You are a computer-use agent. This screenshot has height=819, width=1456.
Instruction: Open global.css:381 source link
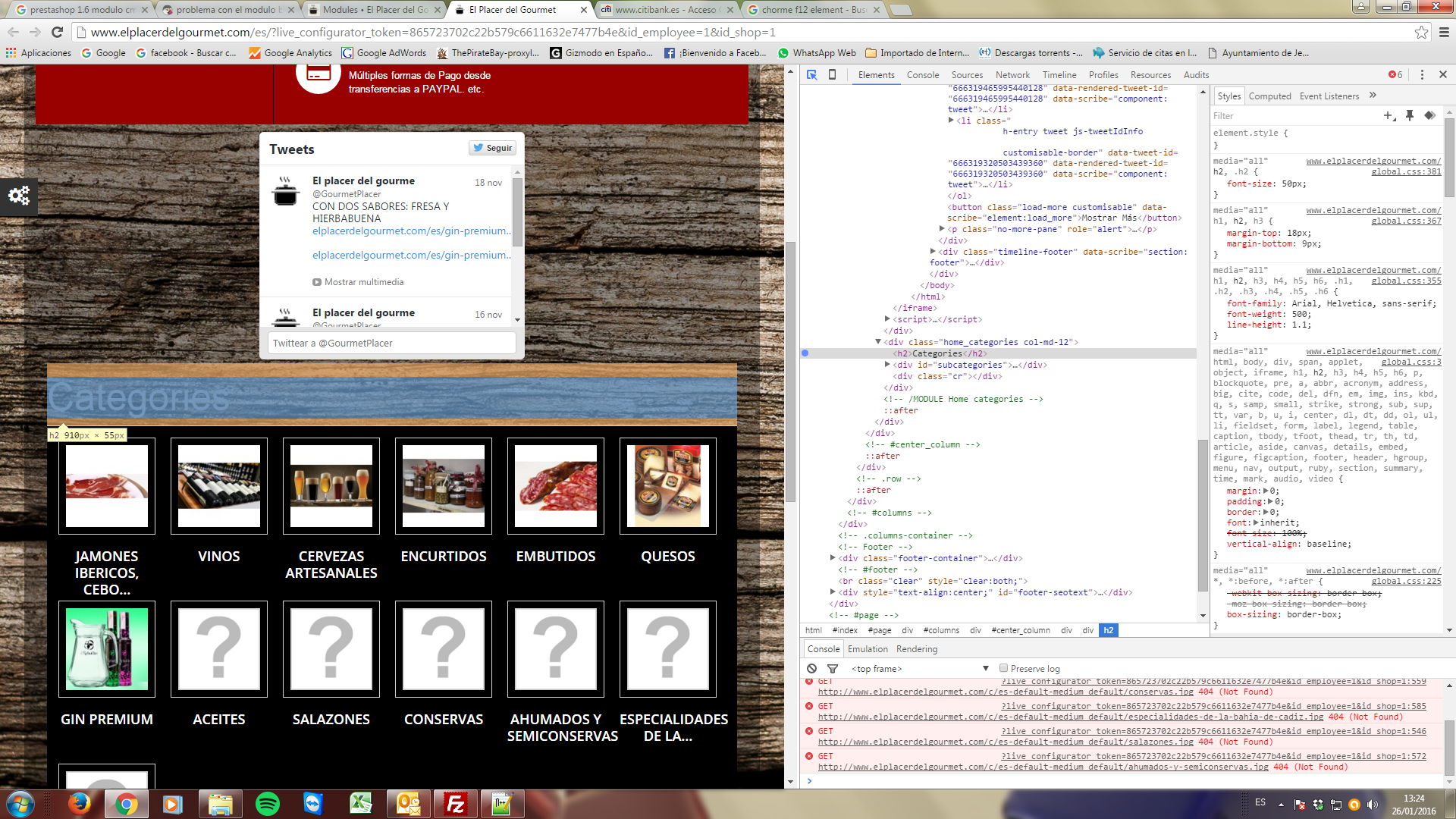(x=1405, y=171)
